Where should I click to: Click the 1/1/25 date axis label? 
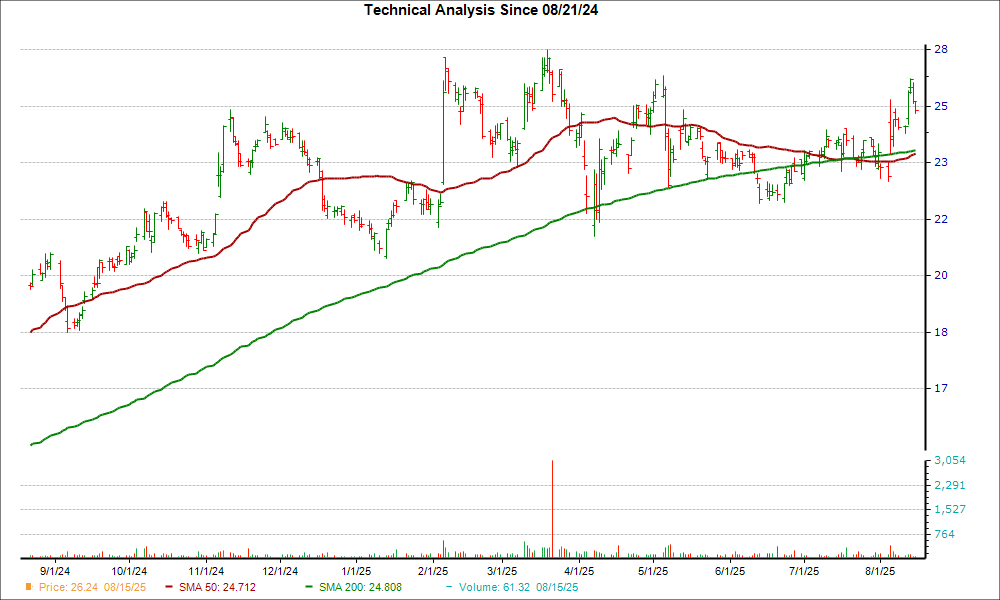coord(356,571)
